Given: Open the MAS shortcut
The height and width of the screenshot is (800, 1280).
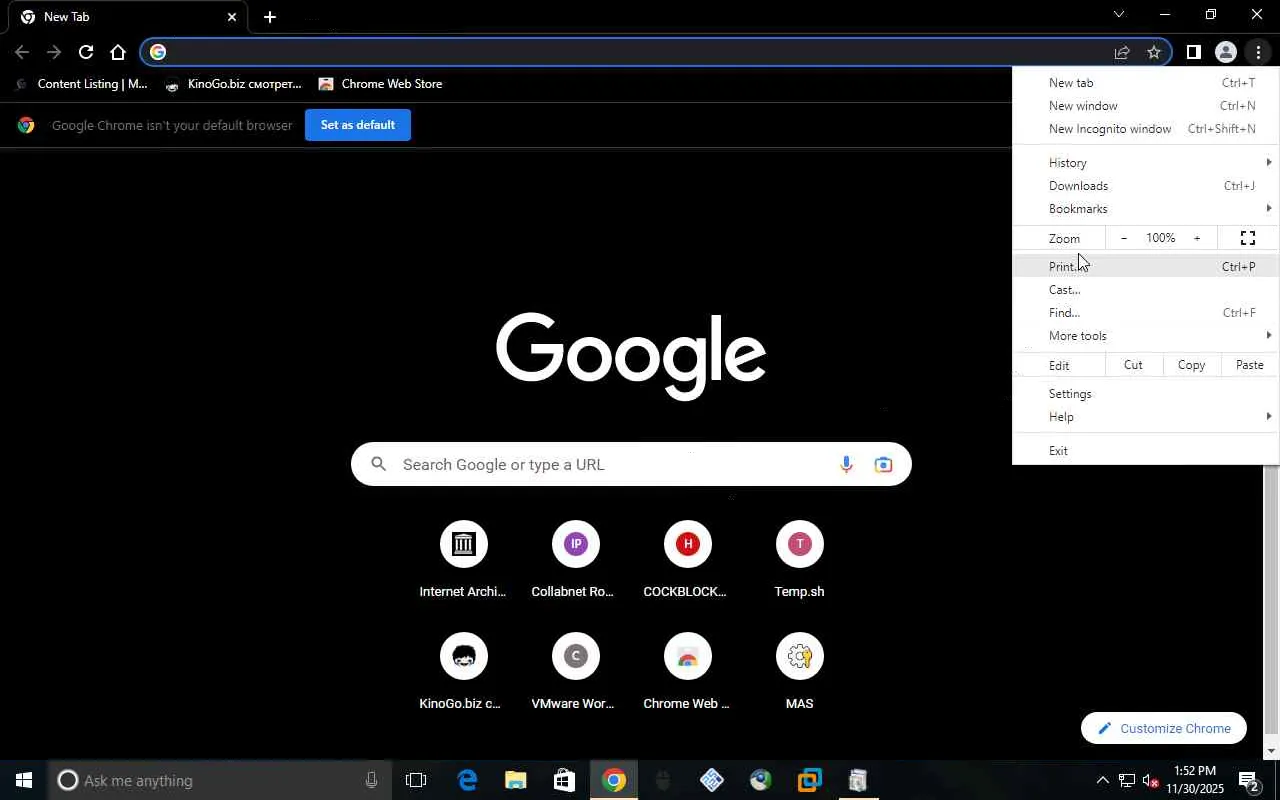Looking at the screenshot, I should pos(799,670).
